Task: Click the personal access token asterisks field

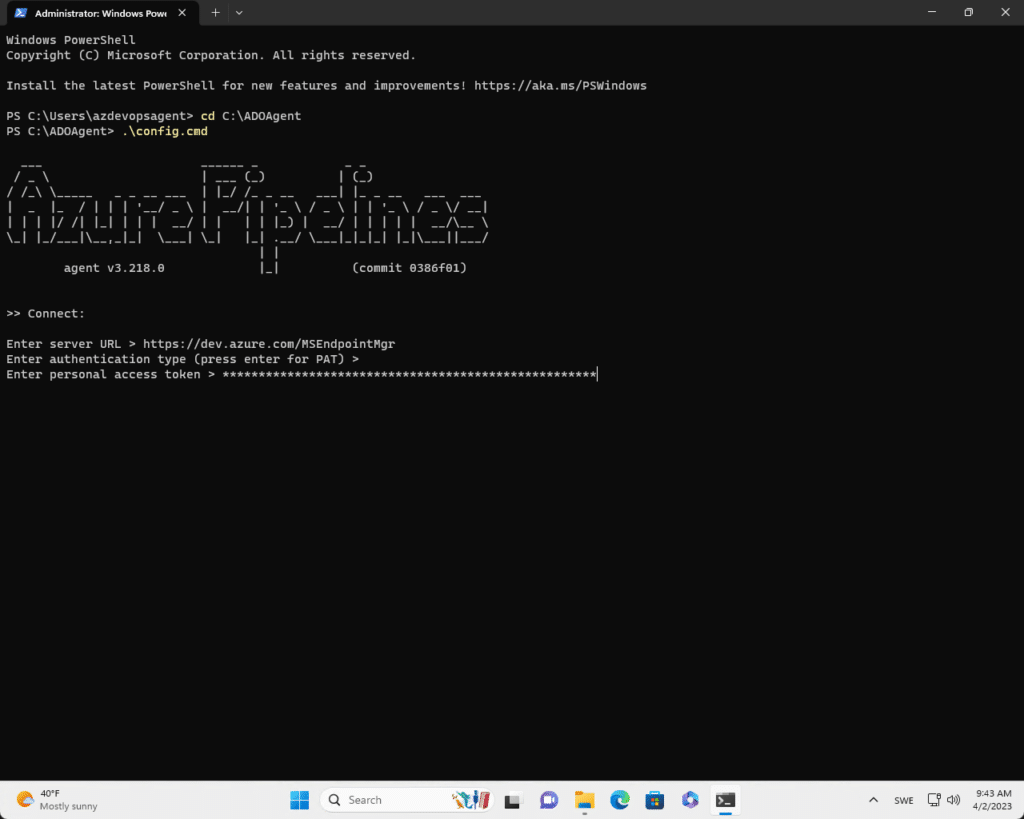Action: tap(409, 374)
